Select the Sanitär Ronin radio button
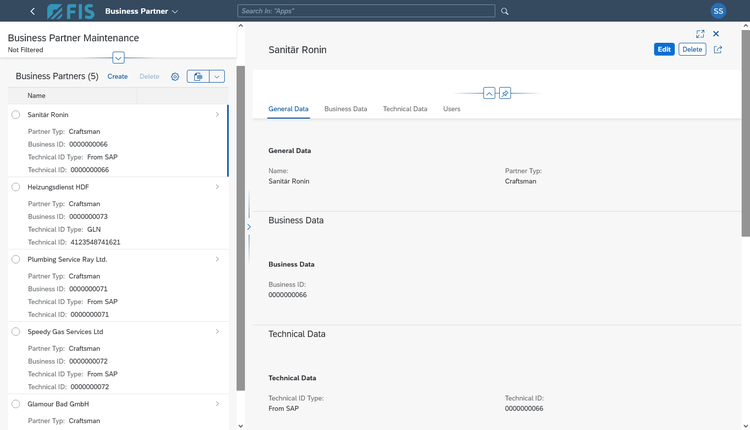Screen dimensions: 750x430 pyautogui.click(x=16, y=115)
